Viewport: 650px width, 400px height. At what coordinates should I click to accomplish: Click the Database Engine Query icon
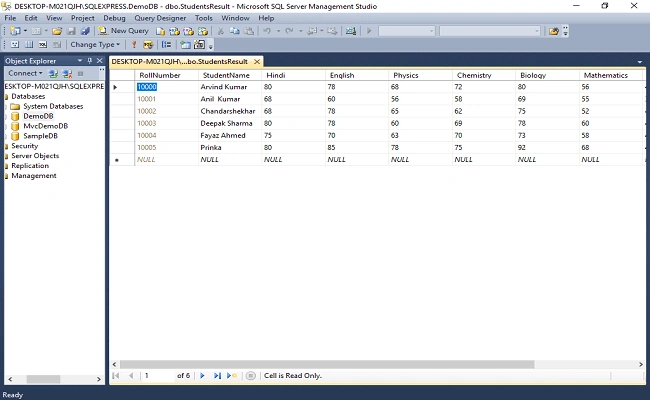click(x=160, y=31)
